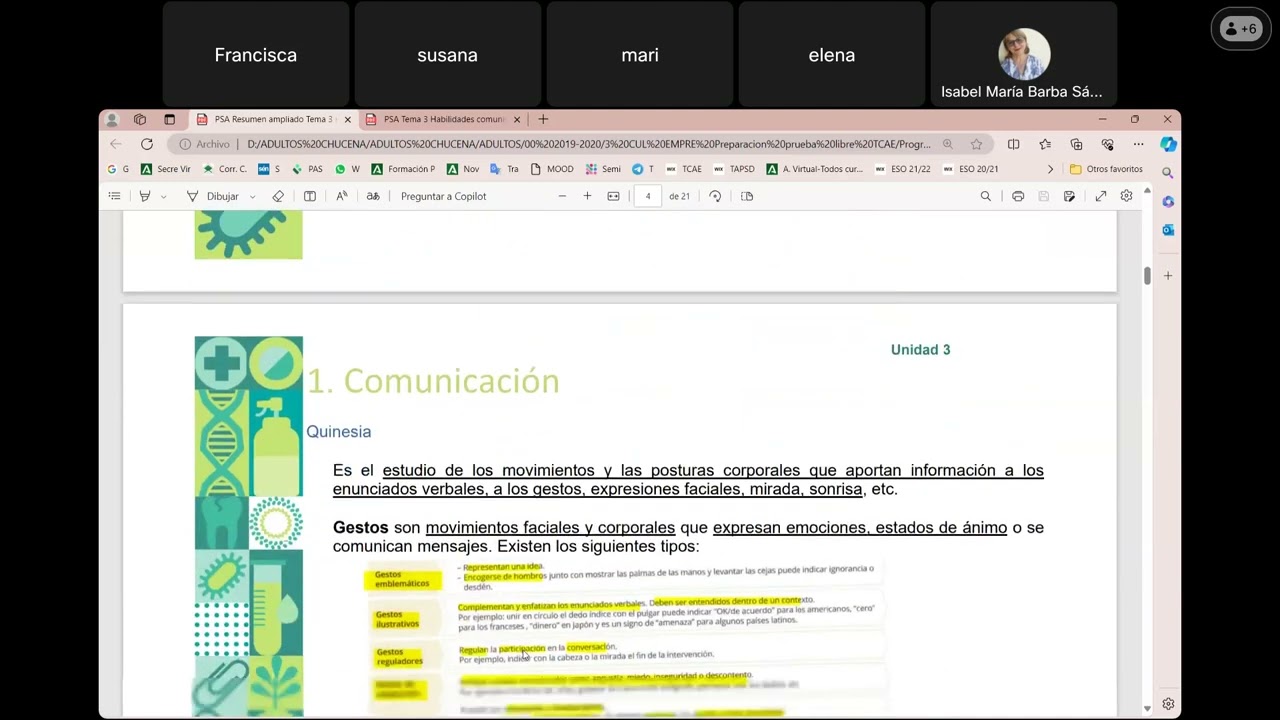Open PDF viewer settings gear
The height and width of the screenshot is (720, 1280).
(1127, 196)
